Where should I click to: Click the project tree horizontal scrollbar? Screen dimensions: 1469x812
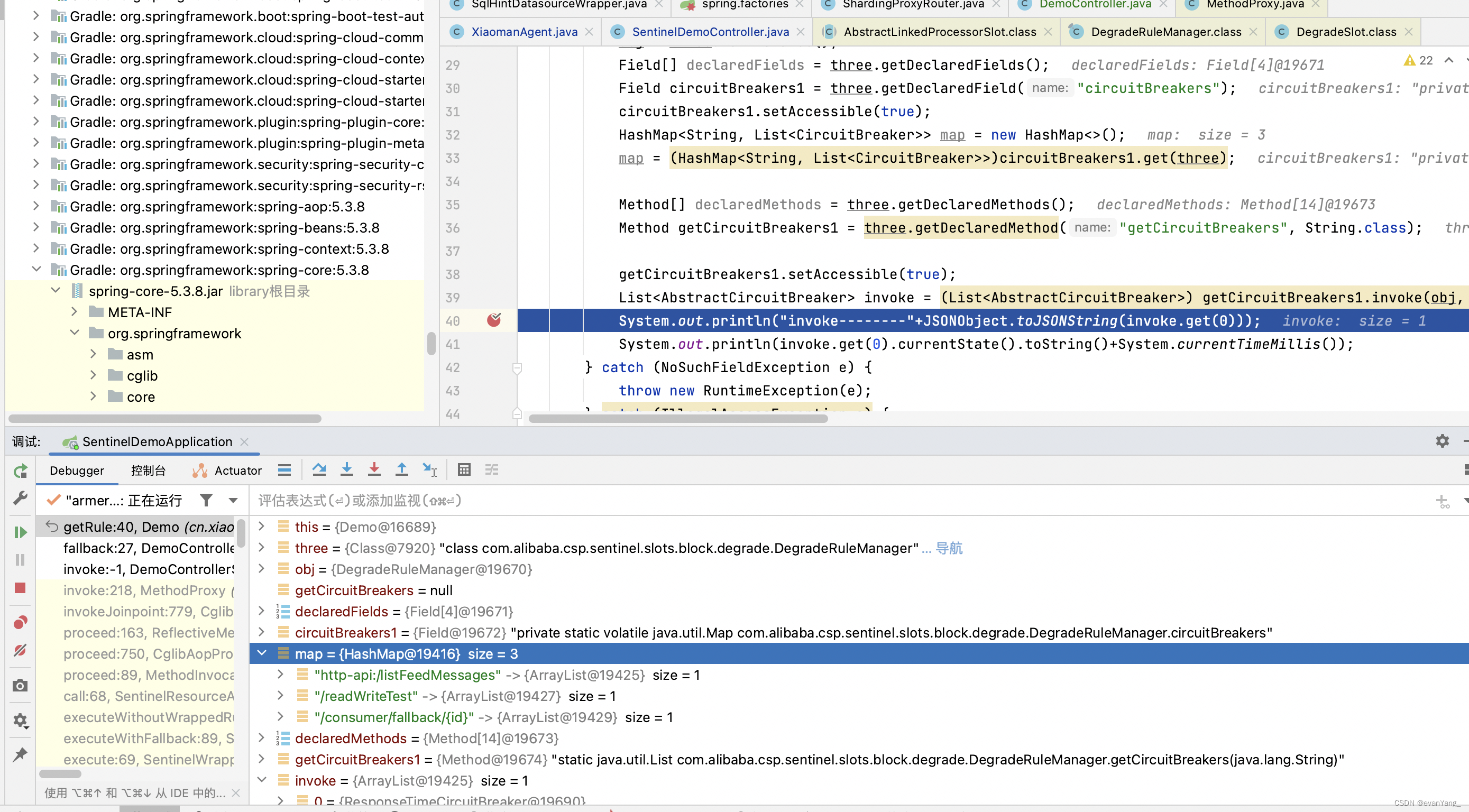click(165, 419)
